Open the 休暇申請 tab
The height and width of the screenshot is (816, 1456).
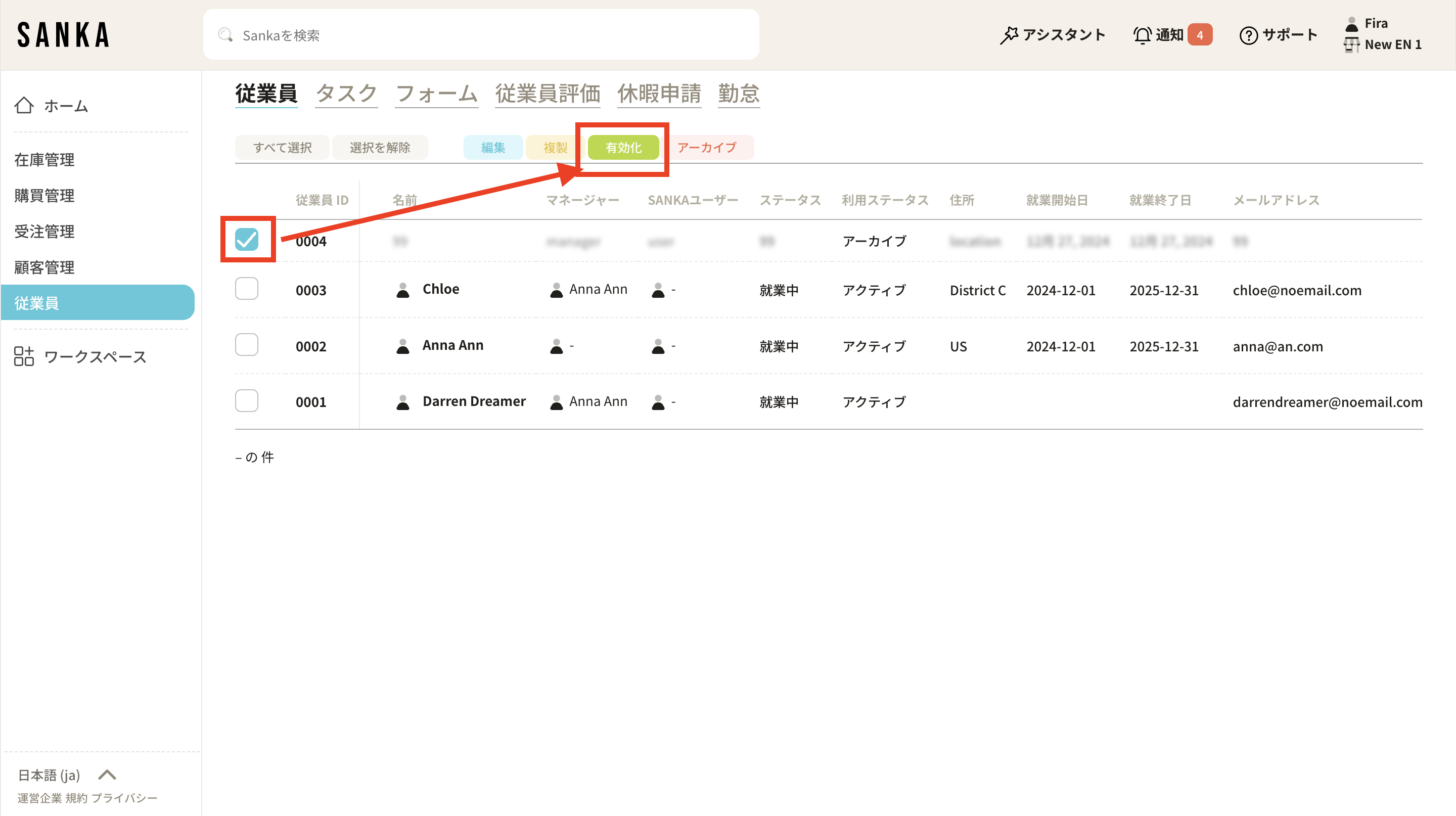click(659, 94)
